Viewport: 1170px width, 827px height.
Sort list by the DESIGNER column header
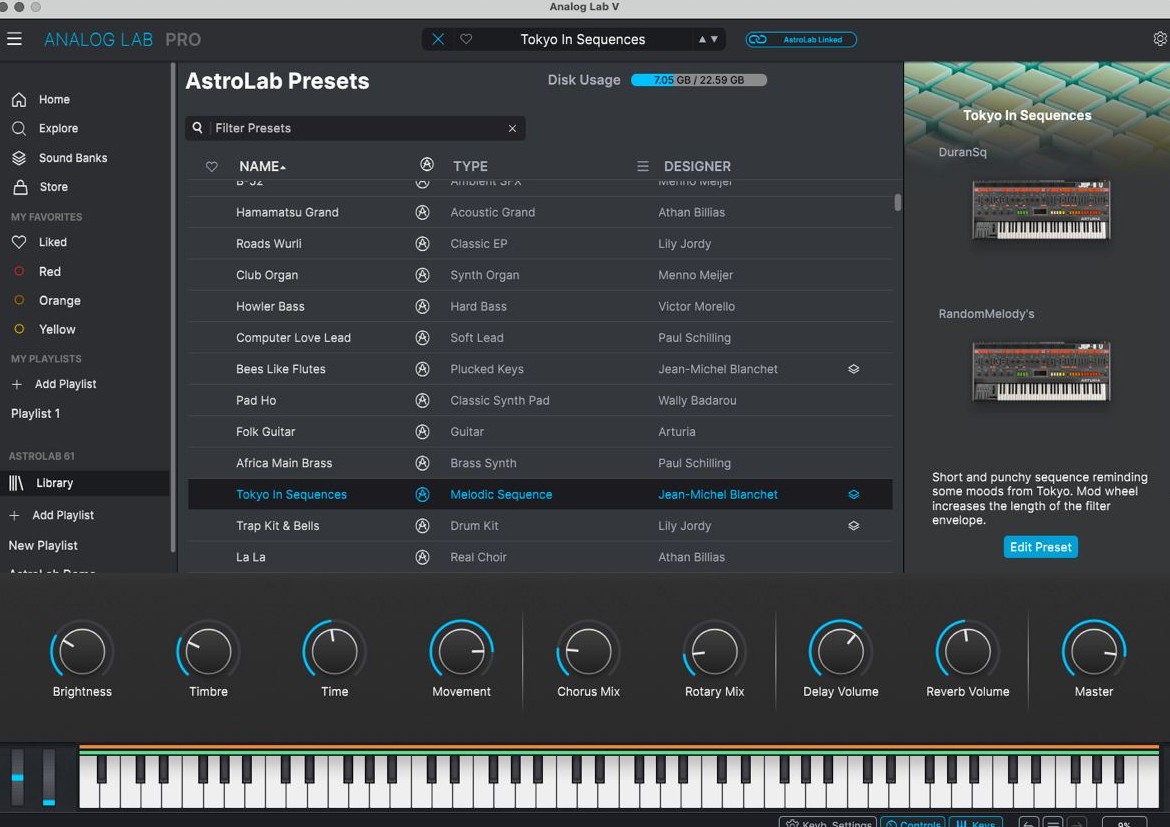[697, 166]
